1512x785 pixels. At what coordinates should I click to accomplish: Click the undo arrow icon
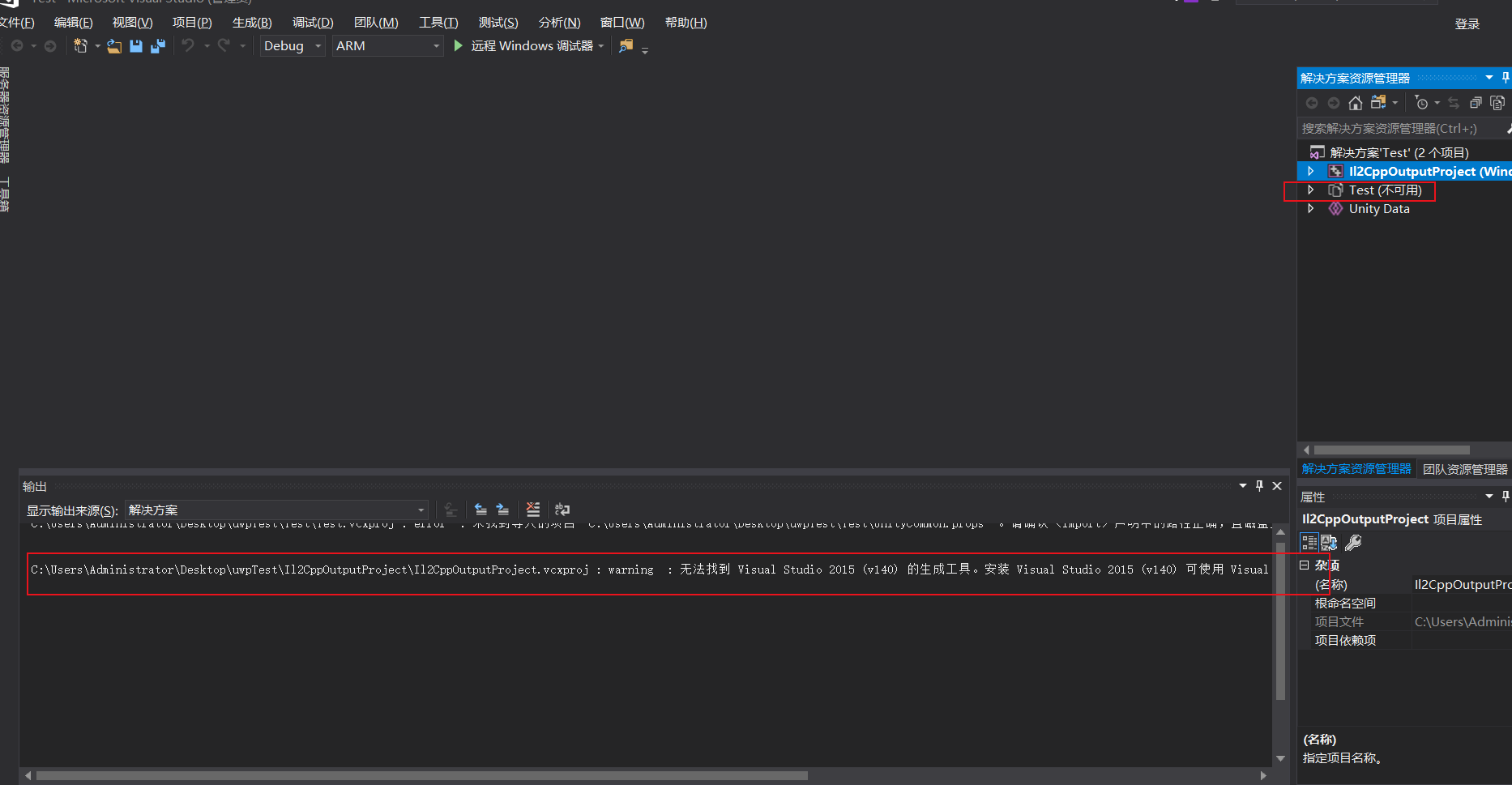tap(188, 46)
